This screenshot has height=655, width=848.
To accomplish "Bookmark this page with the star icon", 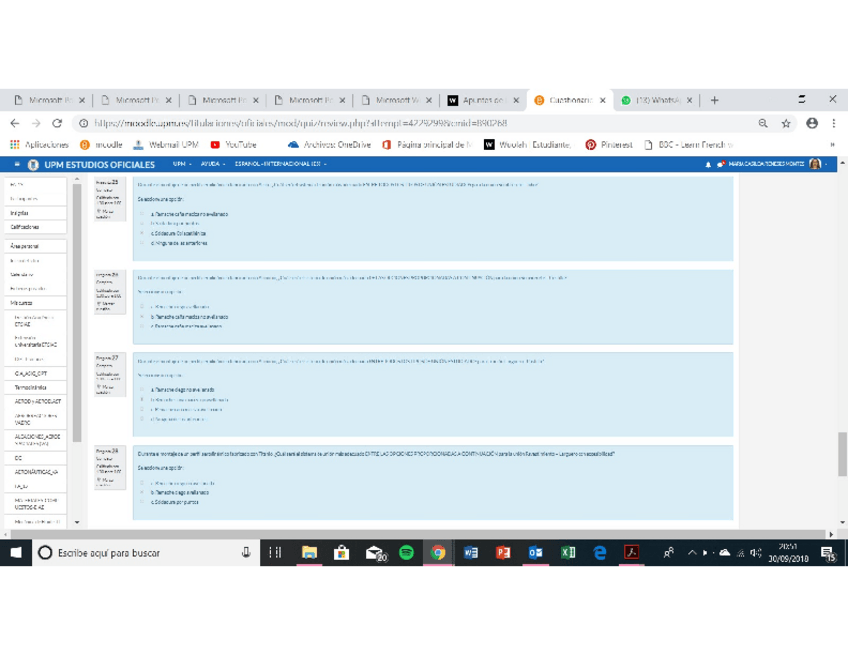I will pyautogui.click(x=786, y=123).
